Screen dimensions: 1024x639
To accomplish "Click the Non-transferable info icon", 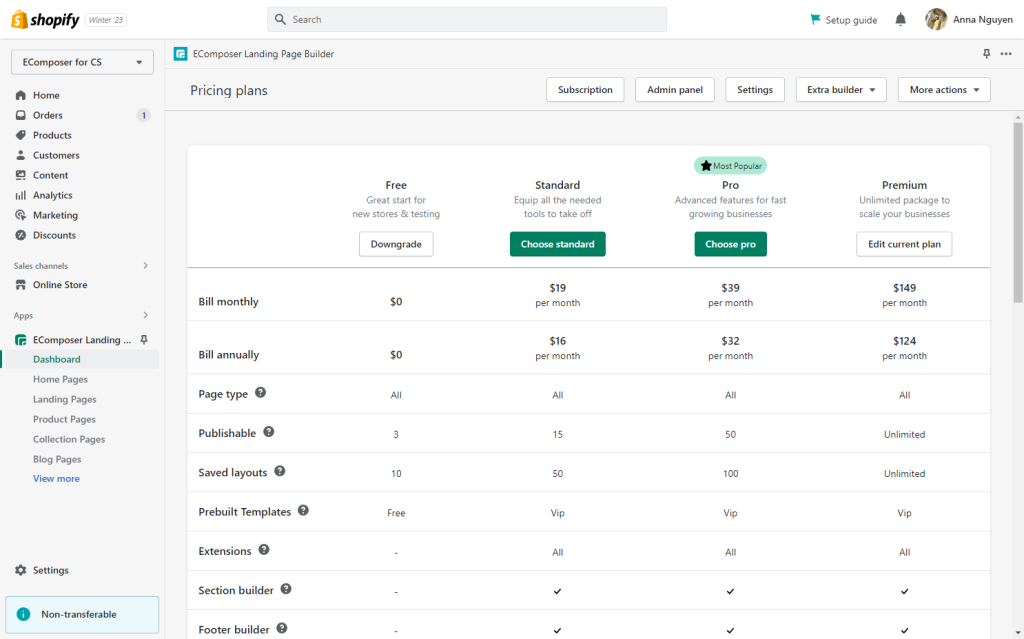I will pyautogui.click(x=24, y=614).
